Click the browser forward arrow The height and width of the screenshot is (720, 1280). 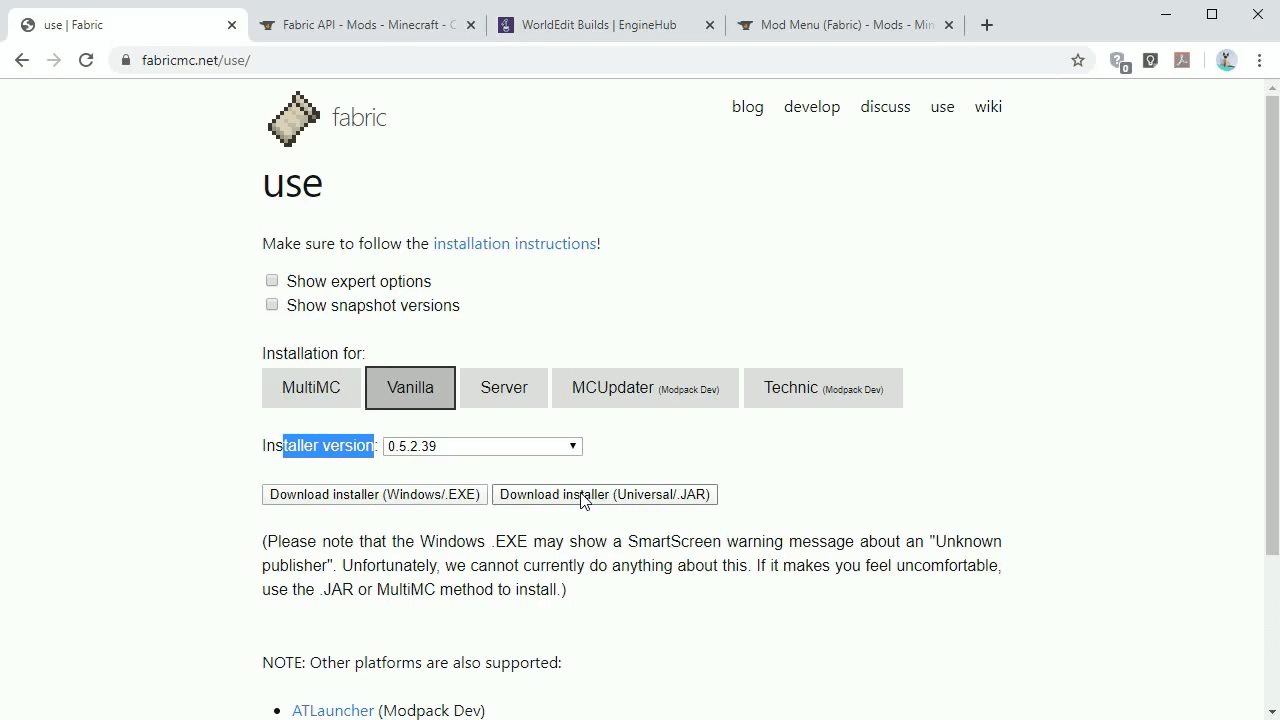(54, 60)
